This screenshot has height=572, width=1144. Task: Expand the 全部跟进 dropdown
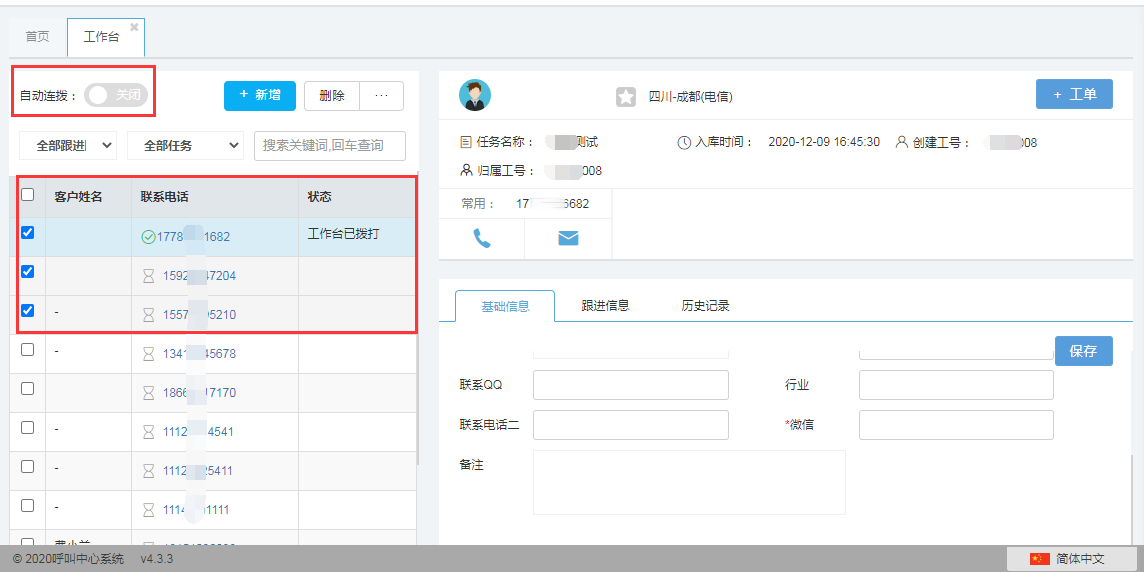click(68, 145)
